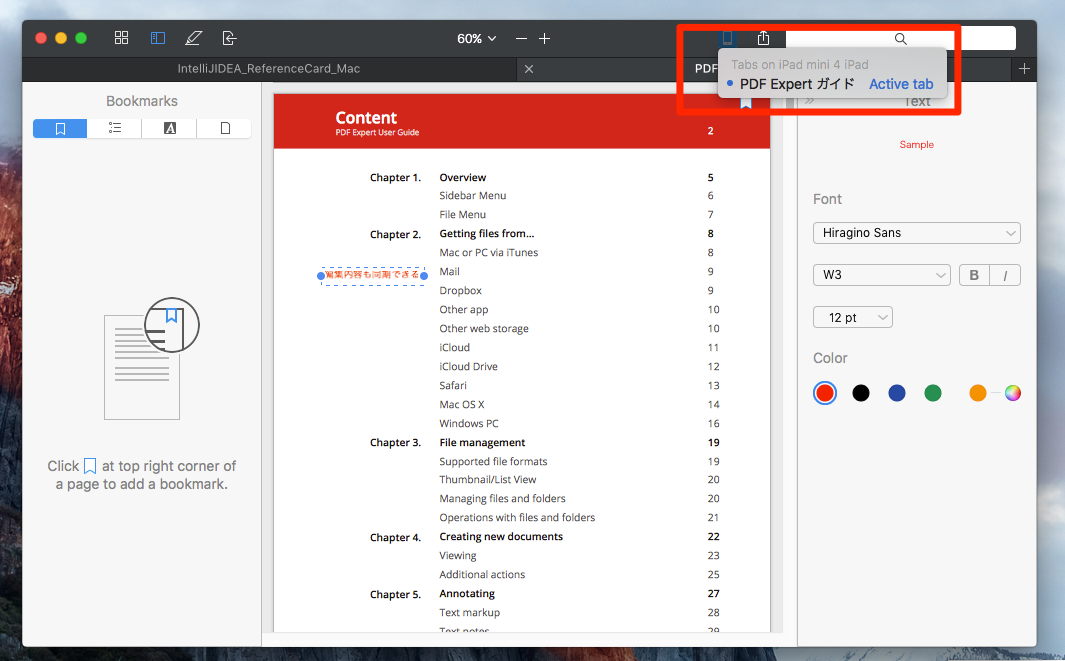The image size is (1065, 661).
Task: Expand the 60% zoom level menu
Action: pyautogui.click(x=477, y=38)
